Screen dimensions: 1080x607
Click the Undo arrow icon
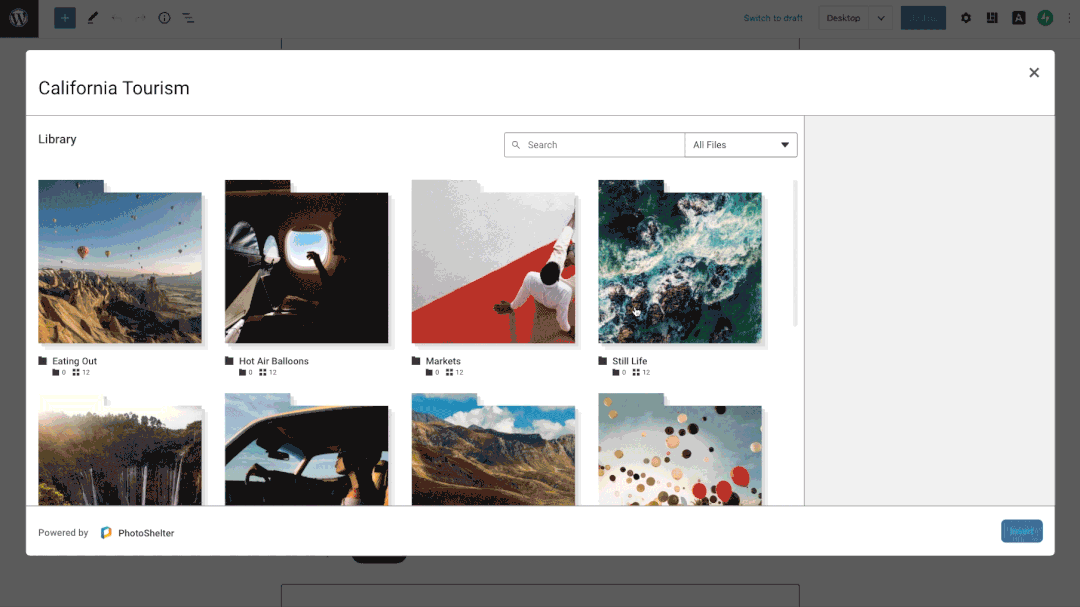click(x=117, y=17)
